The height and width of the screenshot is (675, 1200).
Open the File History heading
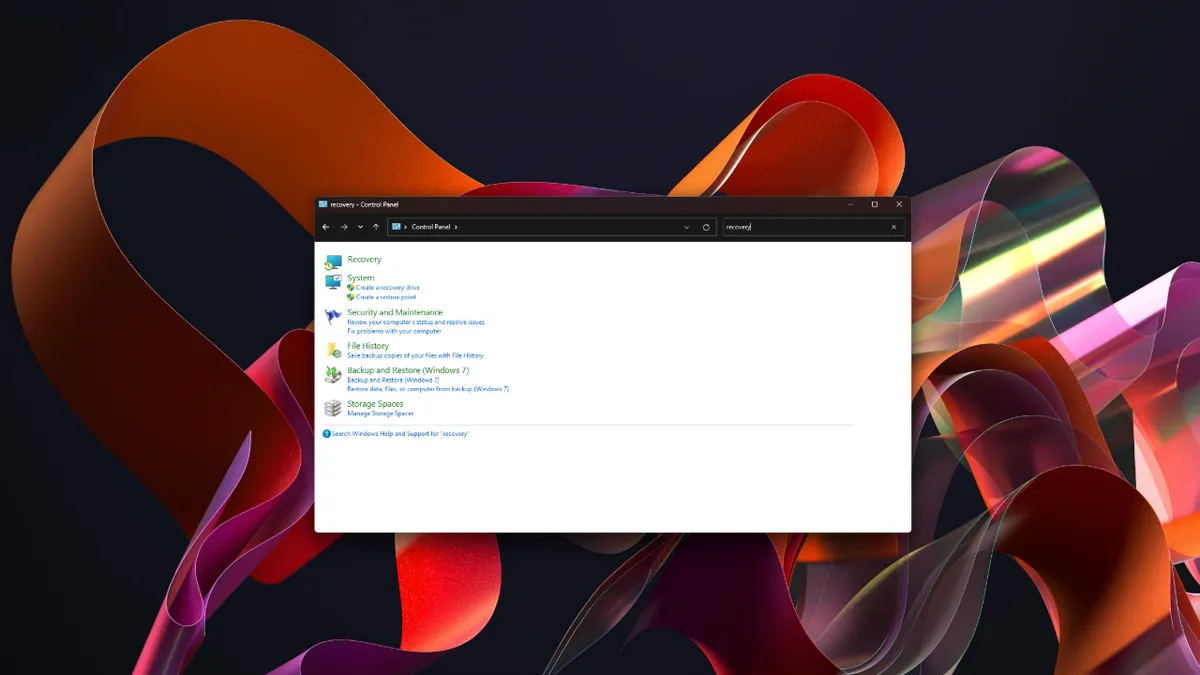(x=368, y=346)
